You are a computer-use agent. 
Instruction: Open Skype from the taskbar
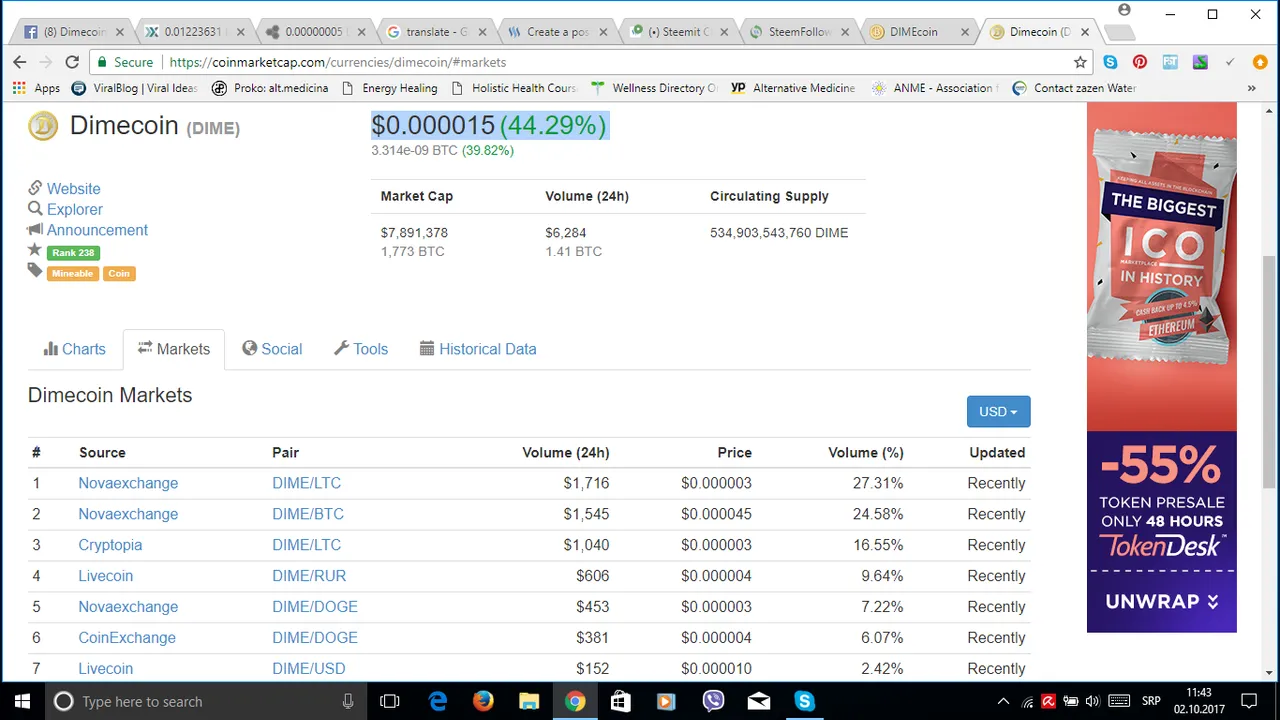805,701
